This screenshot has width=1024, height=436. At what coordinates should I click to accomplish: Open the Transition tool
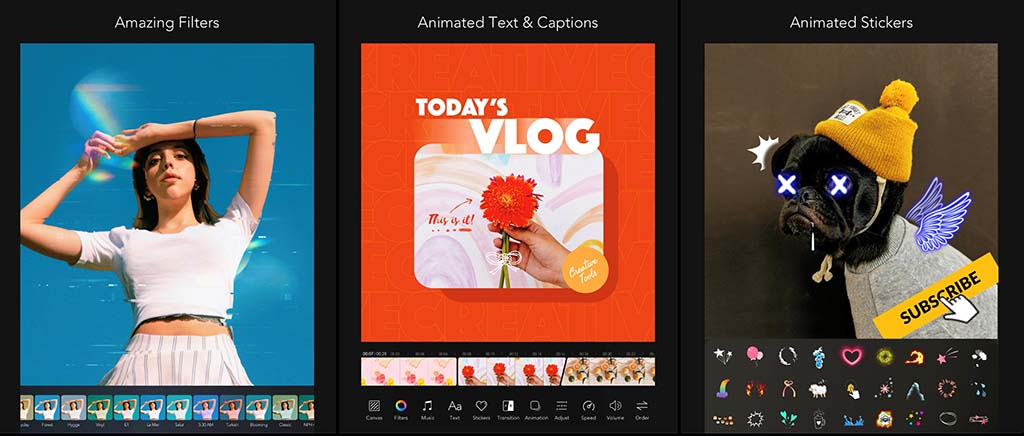pyautogui.click(x=508, y=409)
